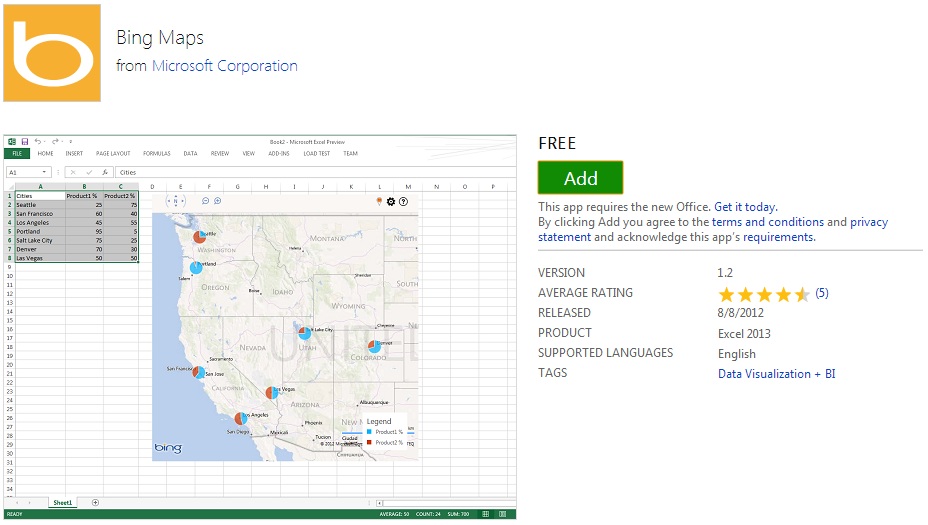Screen dimensions: 928x525
Task: Click the cancel X in formula bar
Action: [73, 172]
